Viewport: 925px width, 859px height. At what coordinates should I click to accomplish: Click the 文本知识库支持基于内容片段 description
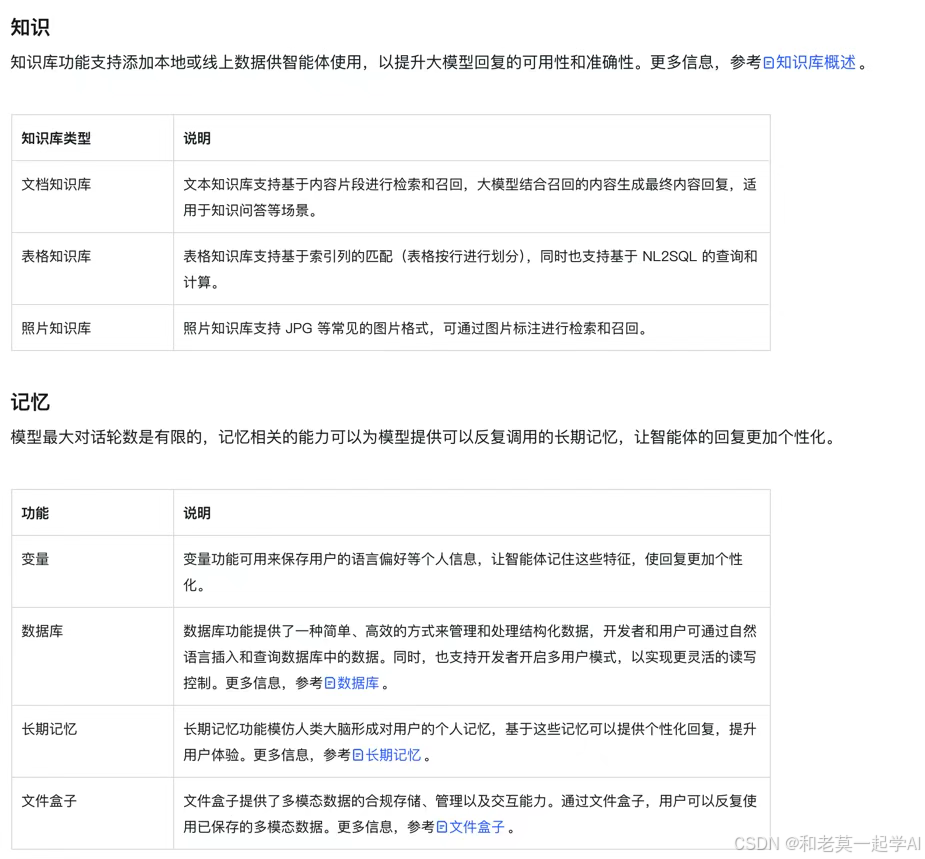point(470,197)
